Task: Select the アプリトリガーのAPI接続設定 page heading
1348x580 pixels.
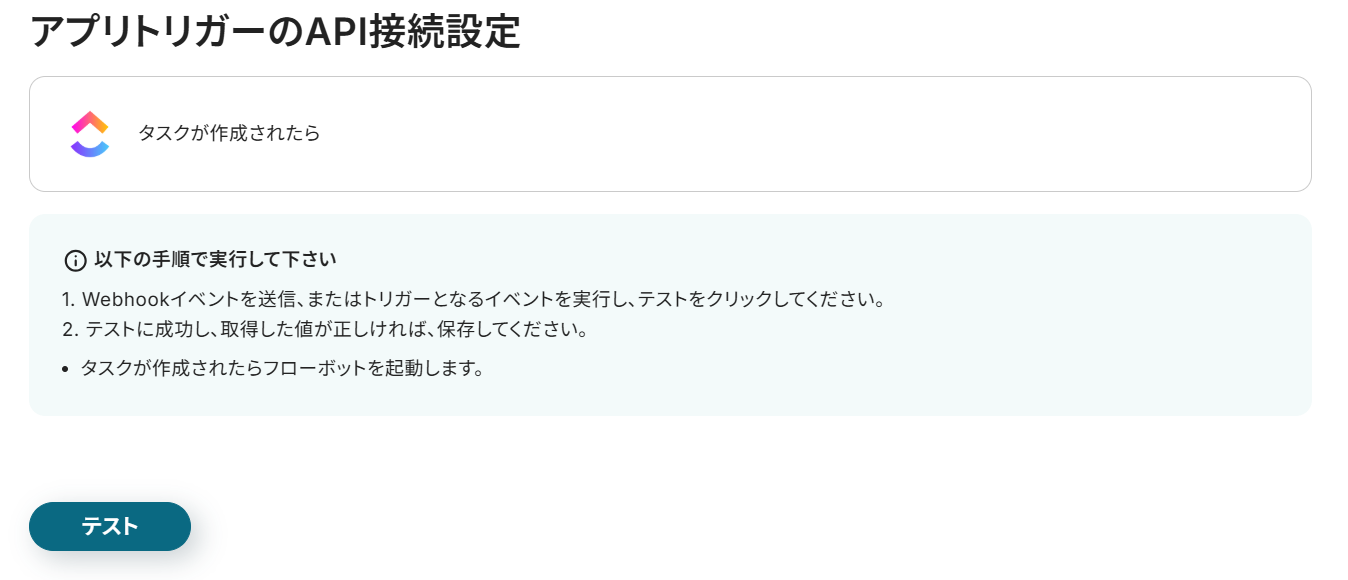Action: click(x=275, y=32)
